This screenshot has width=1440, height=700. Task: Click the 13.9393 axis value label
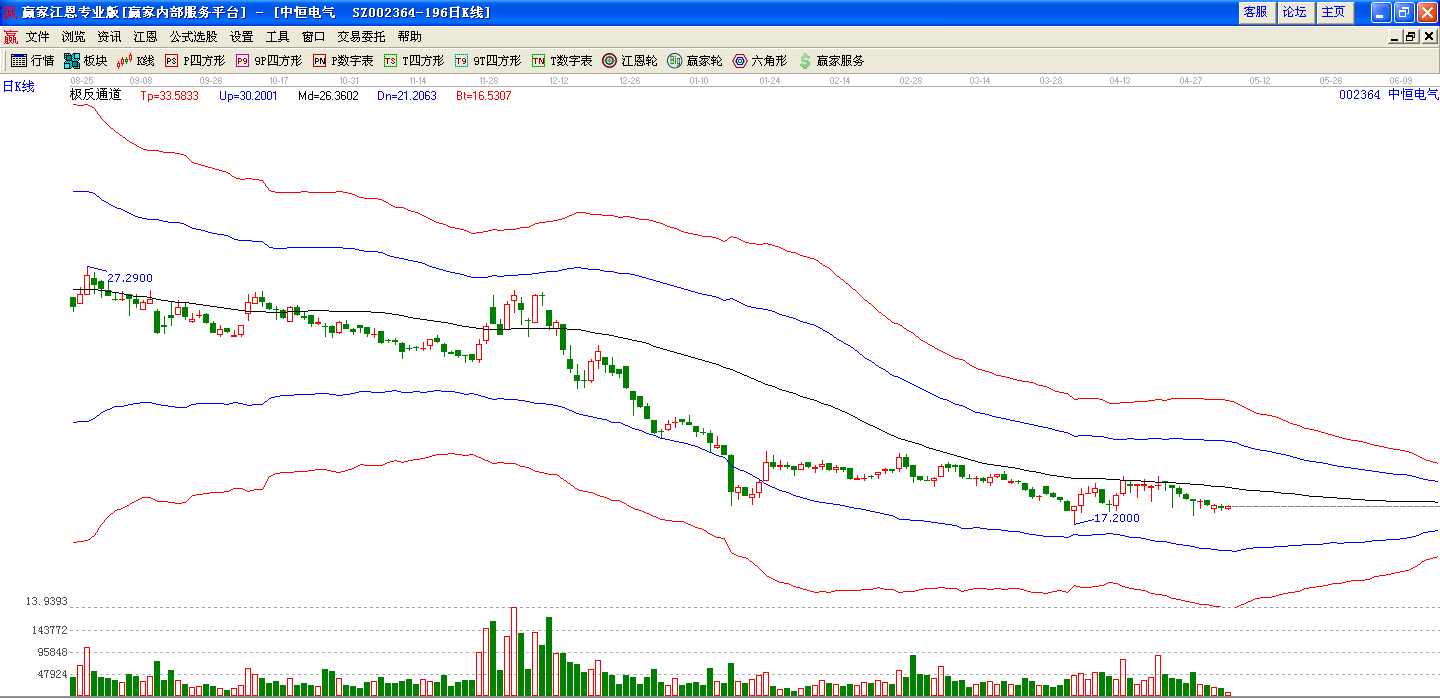(x=46, y=601)
